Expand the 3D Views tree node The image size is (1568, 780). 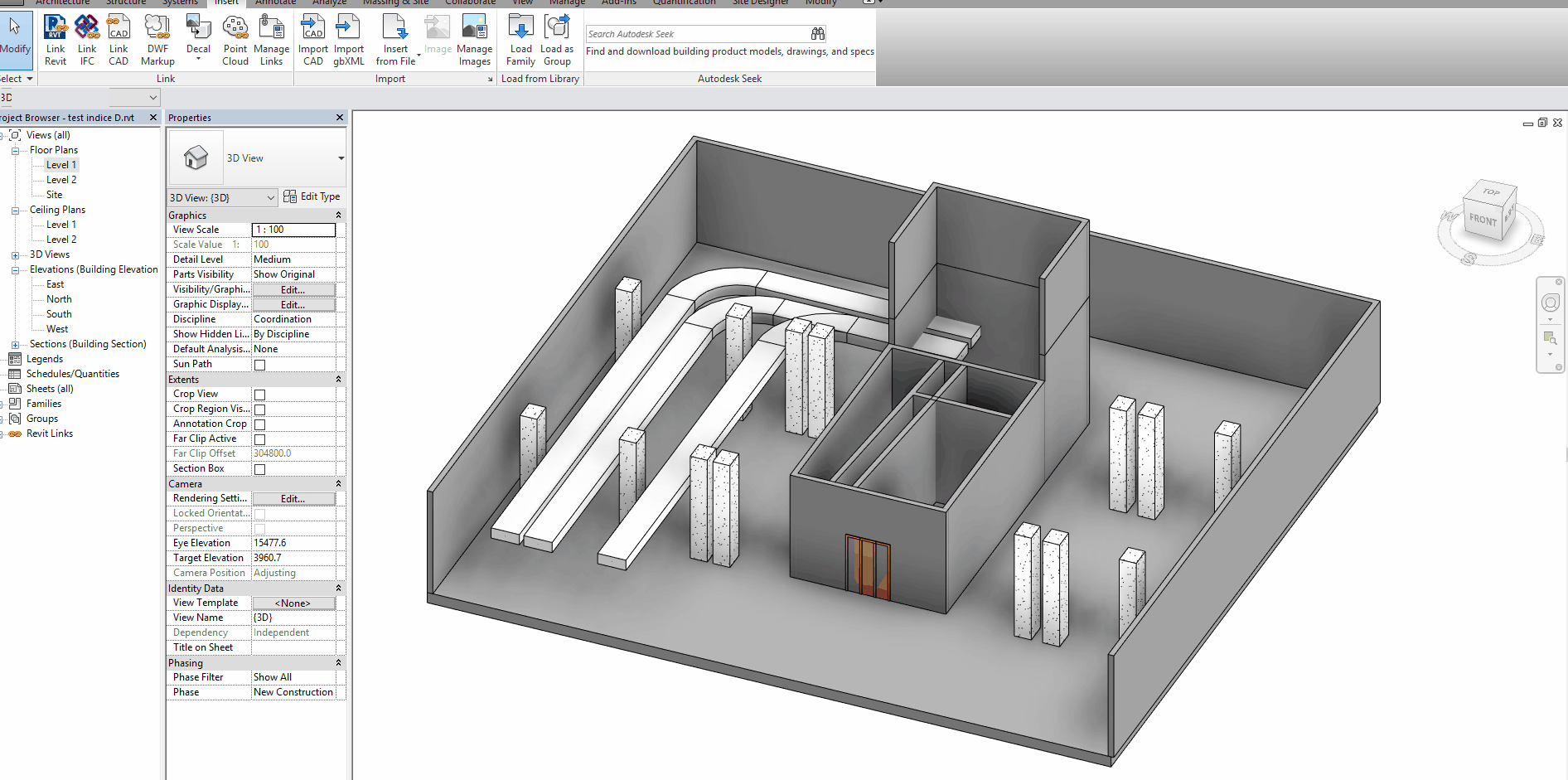[15, 255]
